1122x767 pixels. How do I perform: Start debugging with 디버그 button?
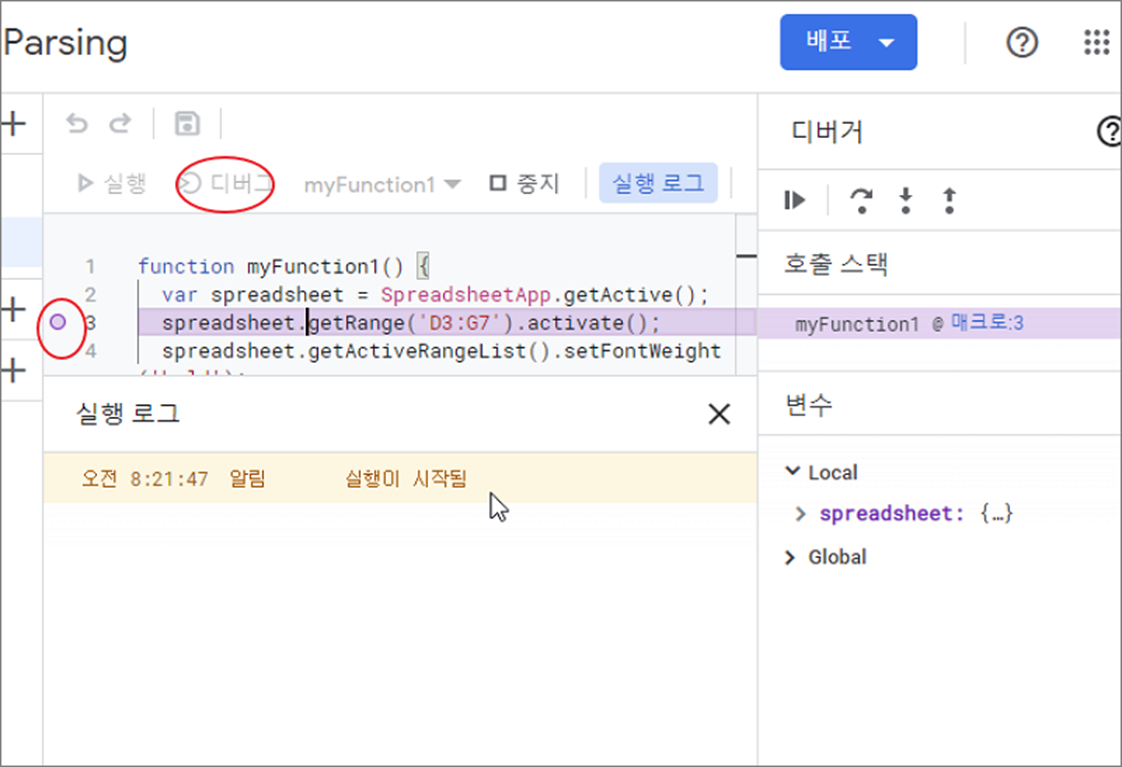coord(225,184)
